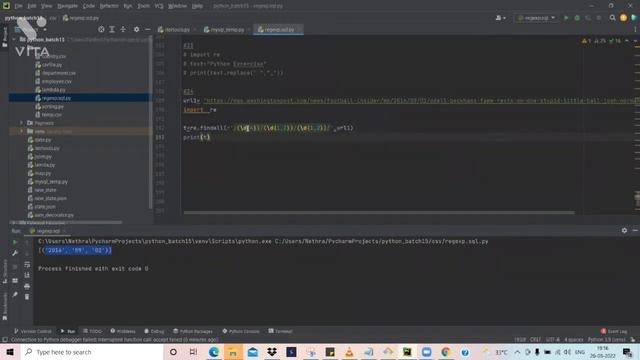Open the Refactor menu
This screenshot has height=360, width=640.
point(109,6)
